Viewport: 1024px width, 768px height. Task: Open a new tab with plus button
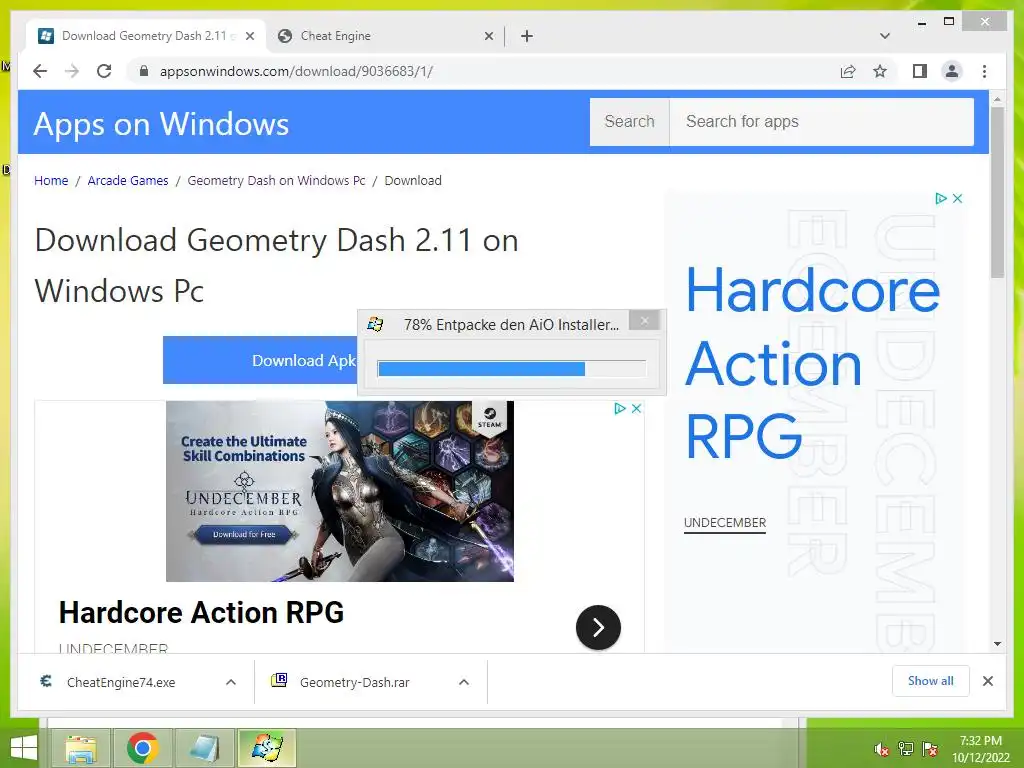(527, 36)
